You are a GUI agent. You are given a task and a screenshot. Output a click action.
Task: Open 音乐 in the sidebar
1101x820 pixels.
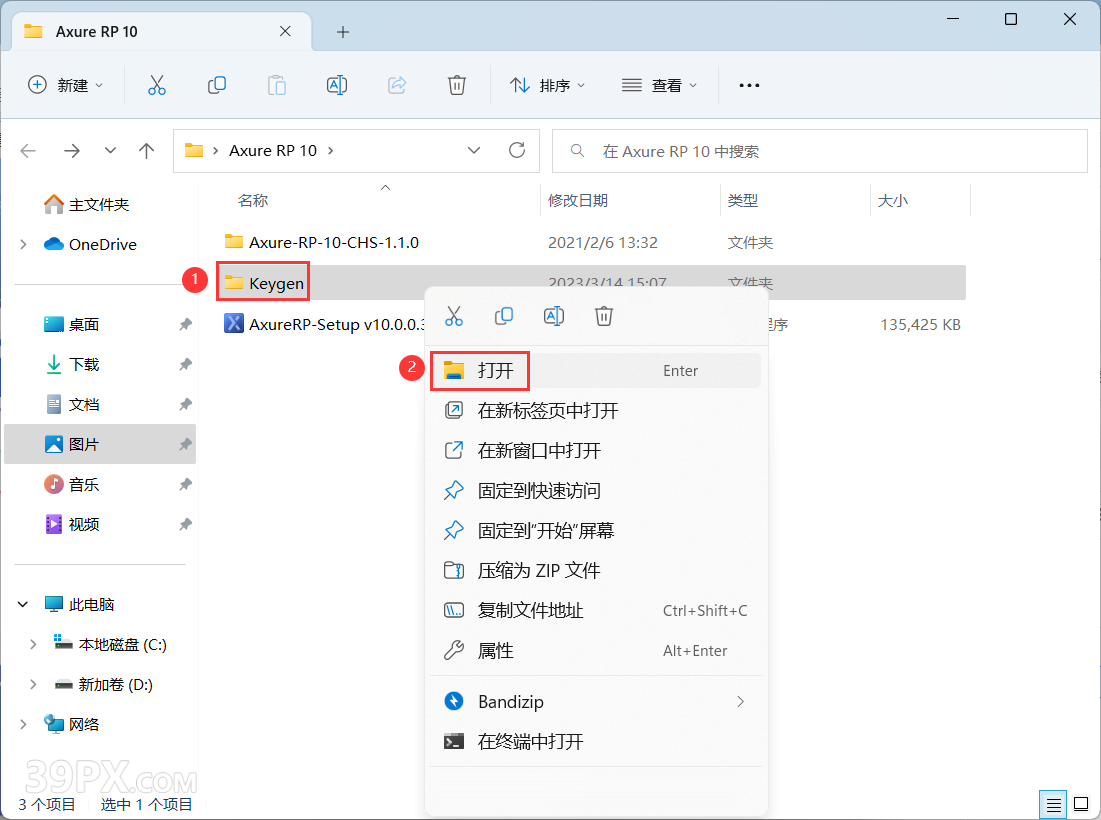click(x=72, y=484)
